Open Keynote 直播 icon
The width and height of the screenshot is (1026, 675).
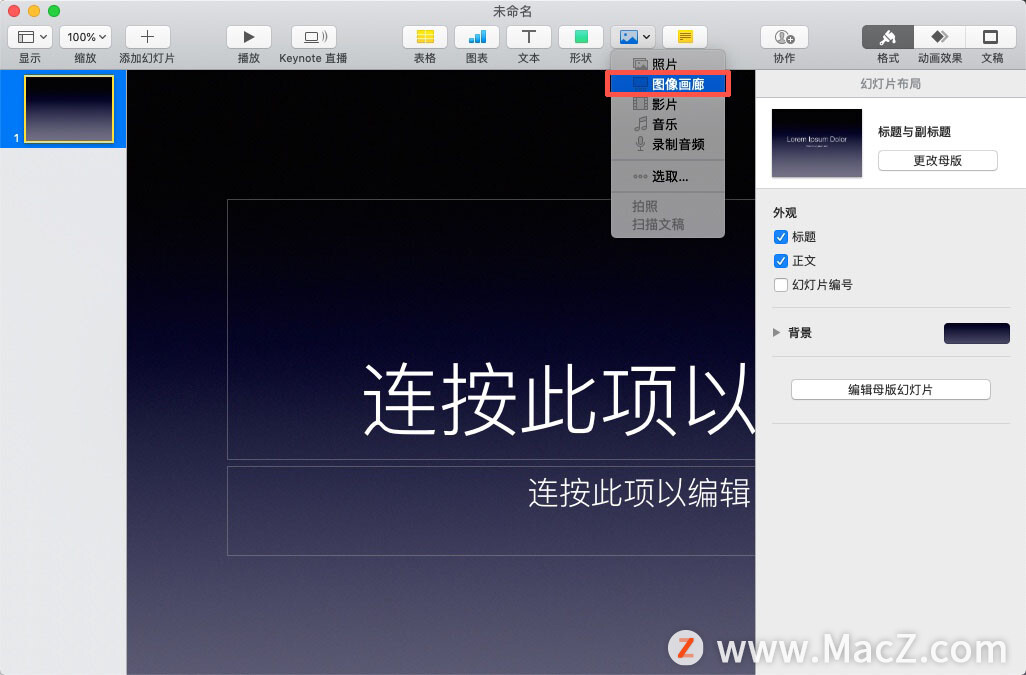[313, 37]
